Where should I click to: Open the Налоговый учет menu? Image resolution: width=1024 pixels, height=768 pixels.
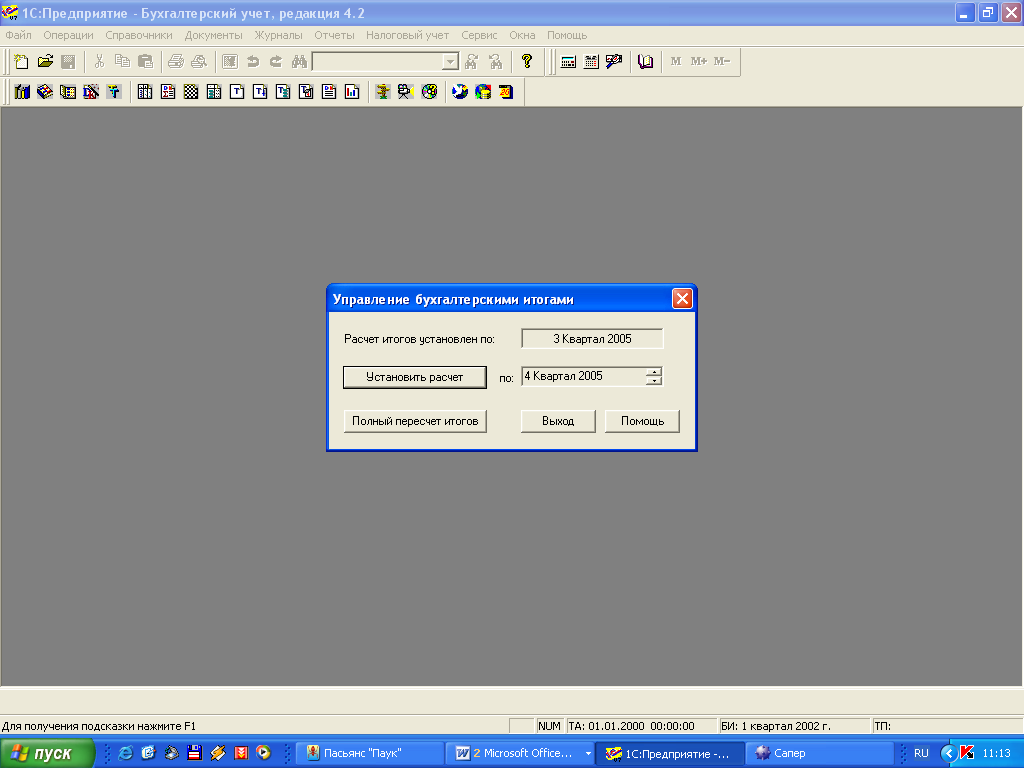[x=408, y=35]
